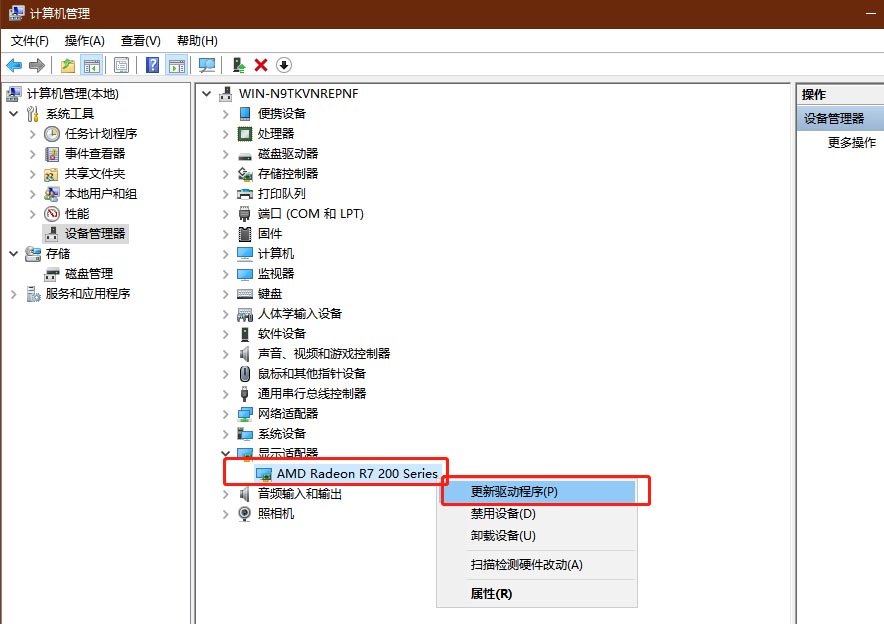The width and height of the screenshot is (884, 624).
Task: Toggle the show/hide console tree icon
Action: click(x=91, y=65)
